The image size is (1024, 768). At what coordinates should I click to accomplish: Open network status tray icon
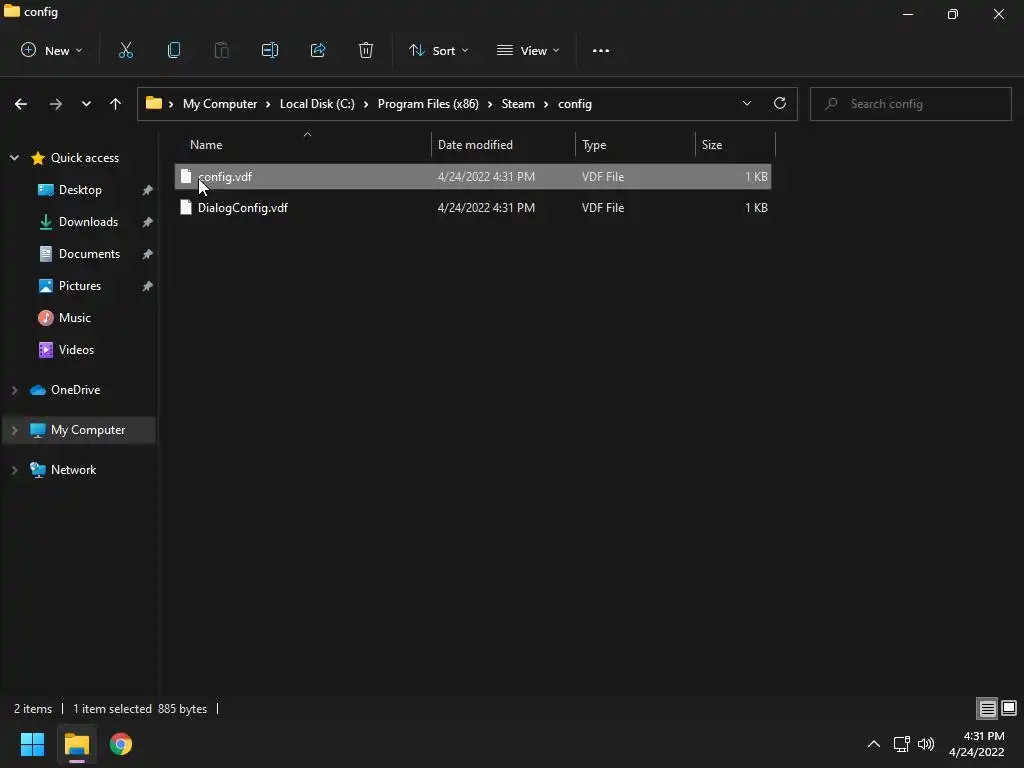coord(902,744)
